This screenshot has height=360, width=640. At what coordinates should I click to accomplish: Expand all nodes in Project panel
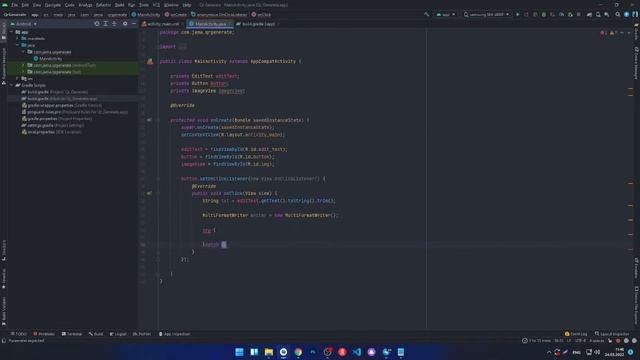[x=105, y=24]
